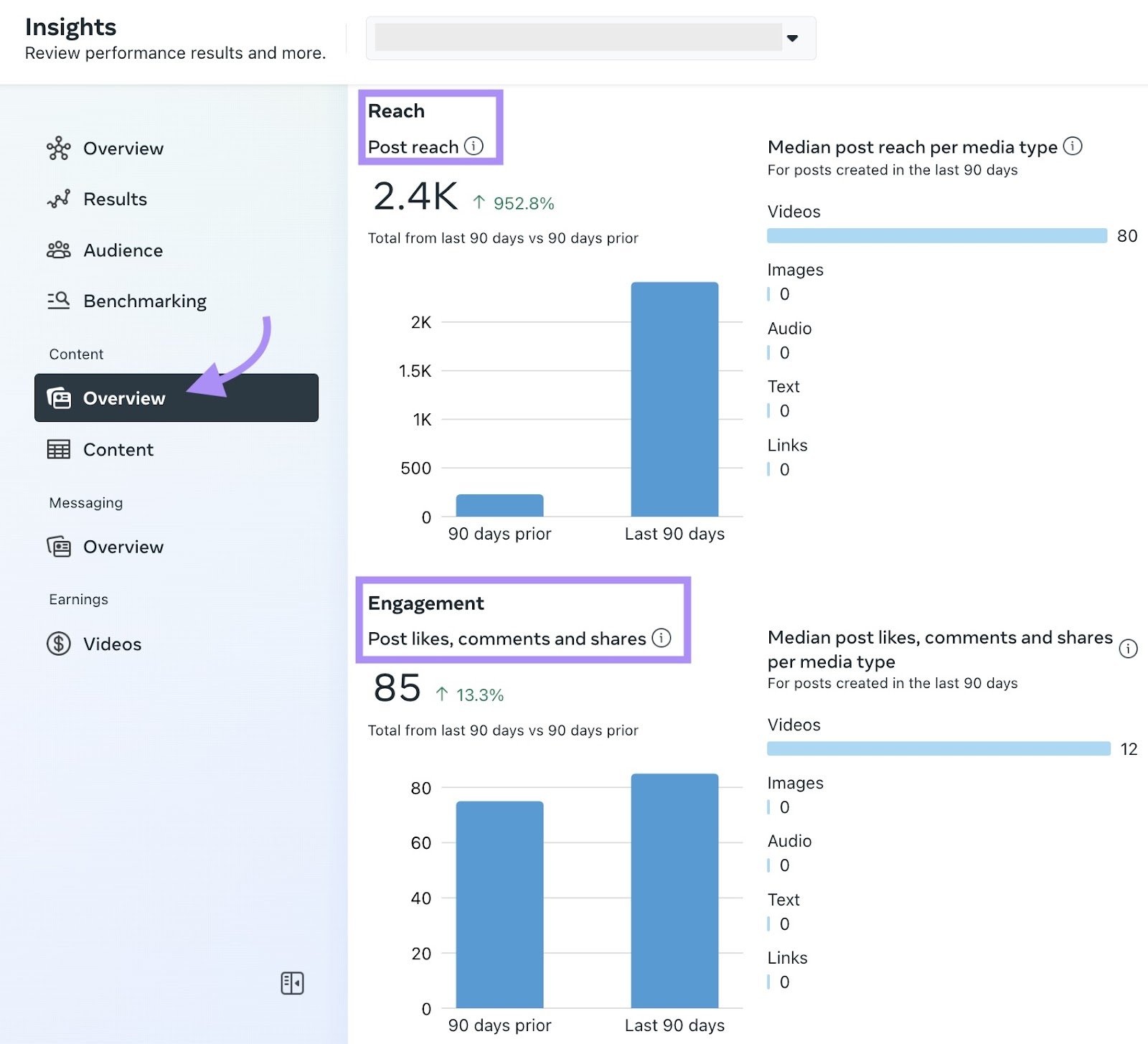Click the Engagement section info icon
This screenshot has height=1044, width=1148.
(661, 638)
